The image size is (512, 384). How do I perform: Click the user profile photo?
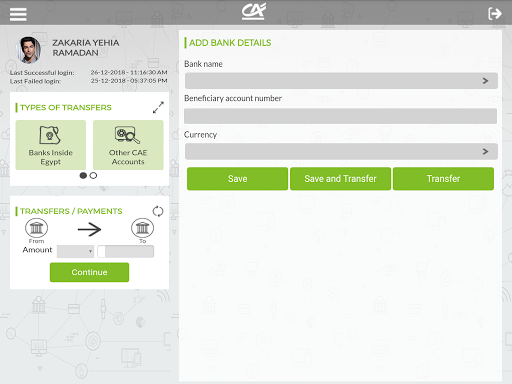[29, 50]
